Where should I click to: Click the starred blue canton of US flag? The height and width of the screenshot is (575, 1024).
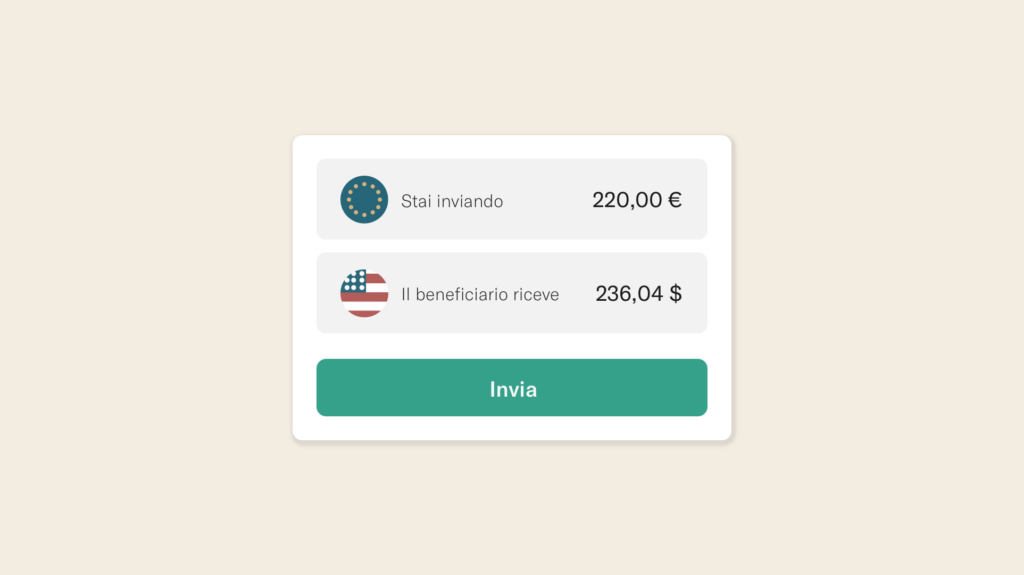coord(354,282)
